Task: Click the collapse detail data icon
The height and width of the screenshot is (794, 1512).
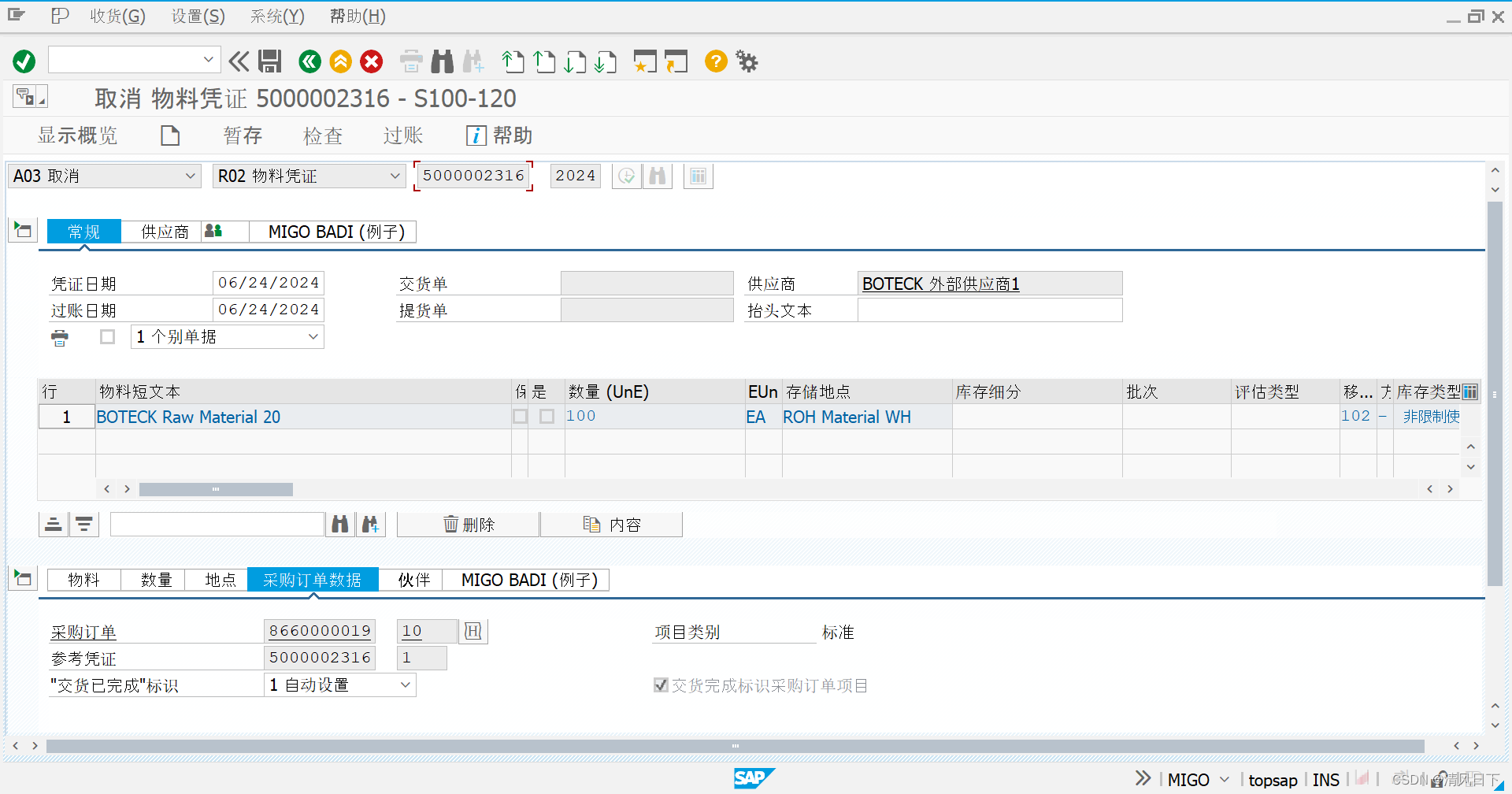Action: pyautogui.click(x=23, y=578)
